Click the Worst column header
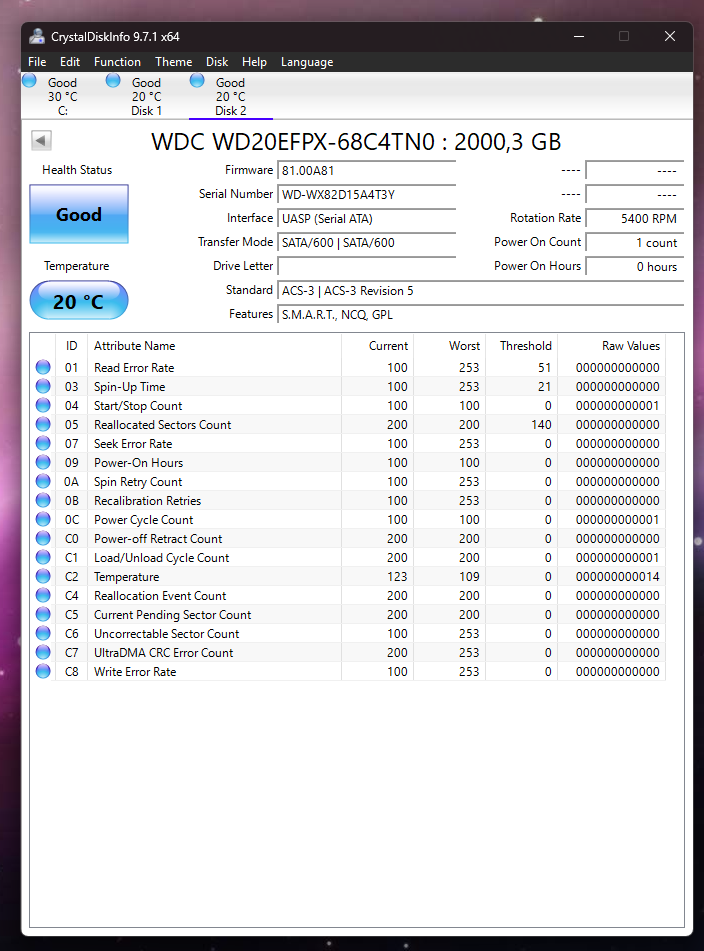 click(x=449, y=346)
